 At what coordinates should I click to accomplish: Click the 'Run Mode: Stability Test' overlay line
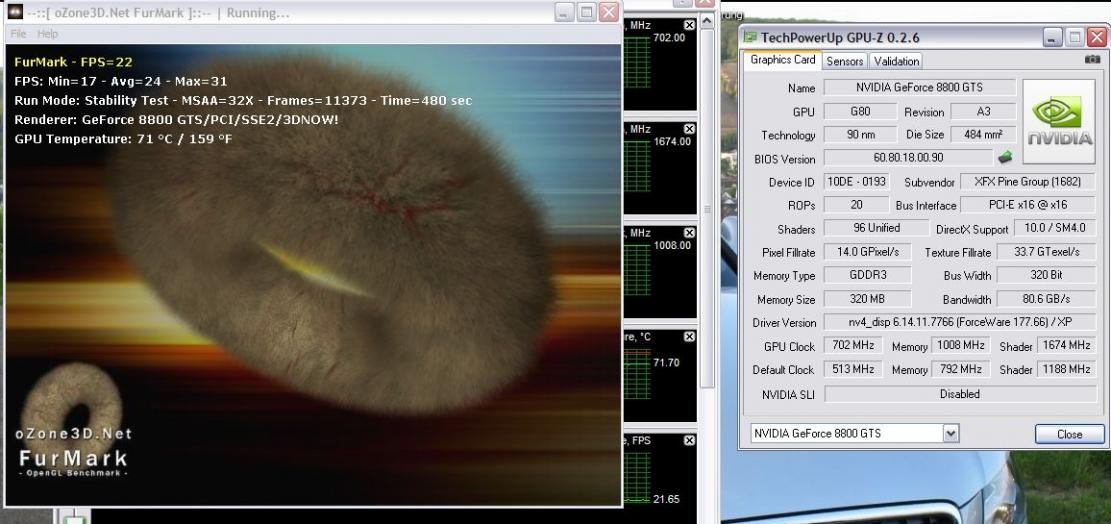(x=243, y=101)
